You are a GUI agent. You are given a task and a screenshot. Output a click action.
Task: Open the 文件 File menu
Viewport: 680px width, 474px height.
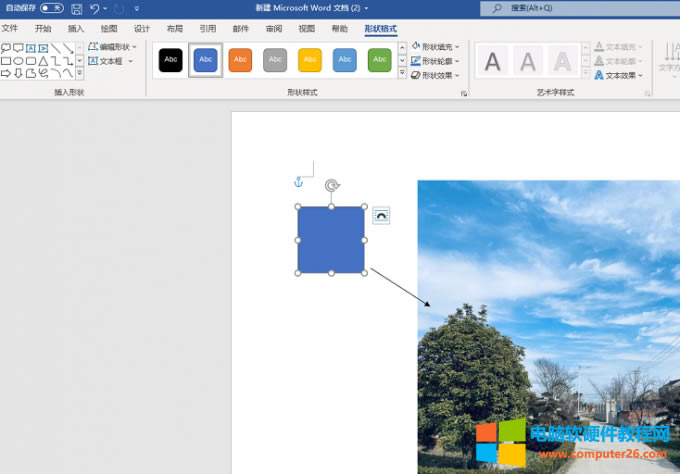[10, 29]
